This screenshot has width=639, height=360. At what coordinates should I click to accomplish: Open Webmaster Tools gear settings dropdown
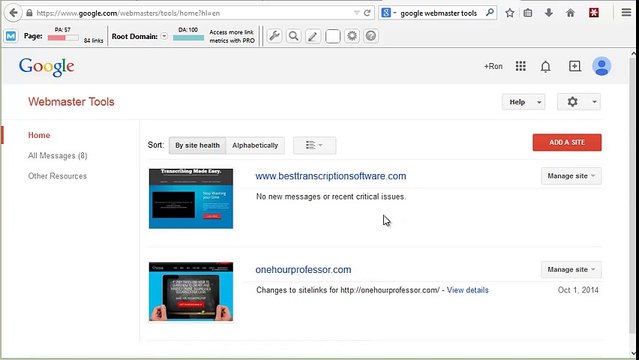(x=579, y=102)
